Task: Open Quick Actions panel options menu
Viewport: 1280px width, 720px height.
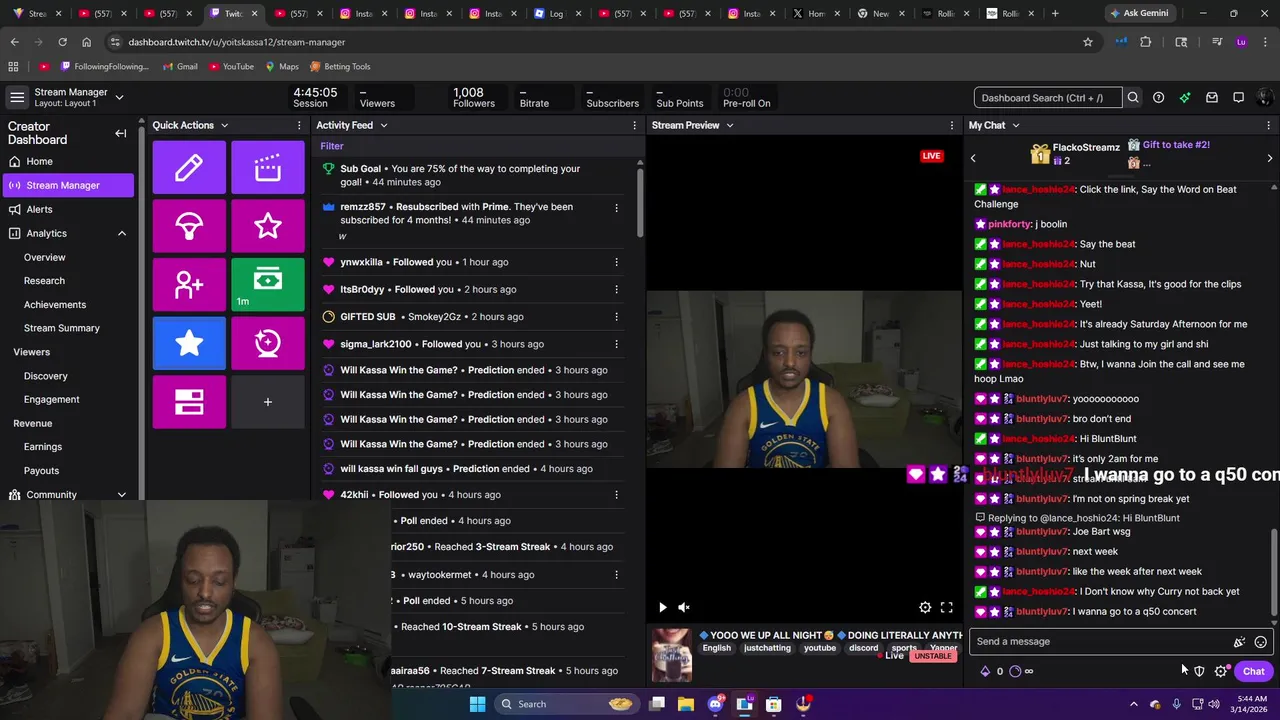Action: coord(299,125)
